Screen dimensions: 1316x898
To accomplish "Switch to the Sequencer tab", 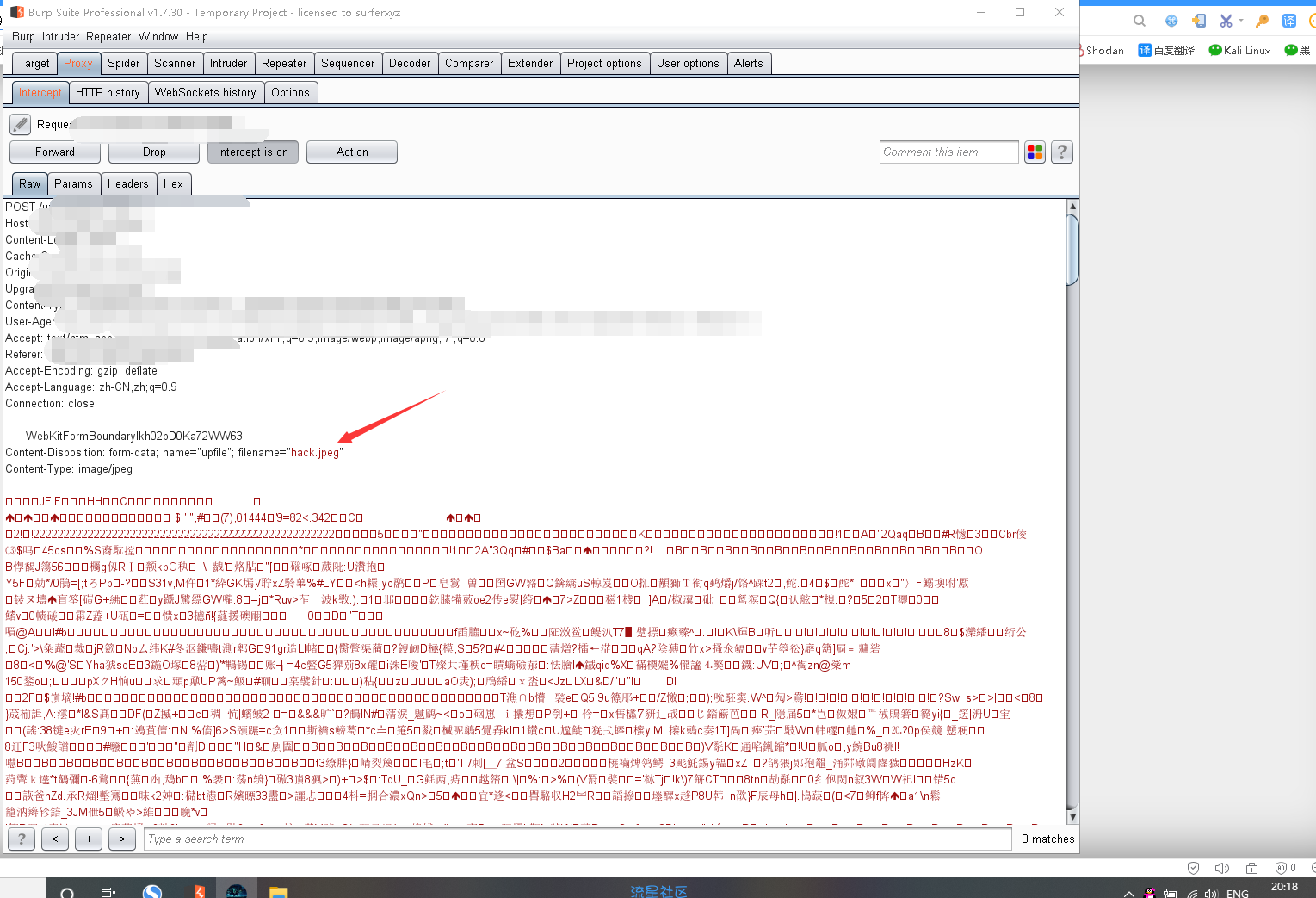I will pyautogui.click(x=348, y=63).
